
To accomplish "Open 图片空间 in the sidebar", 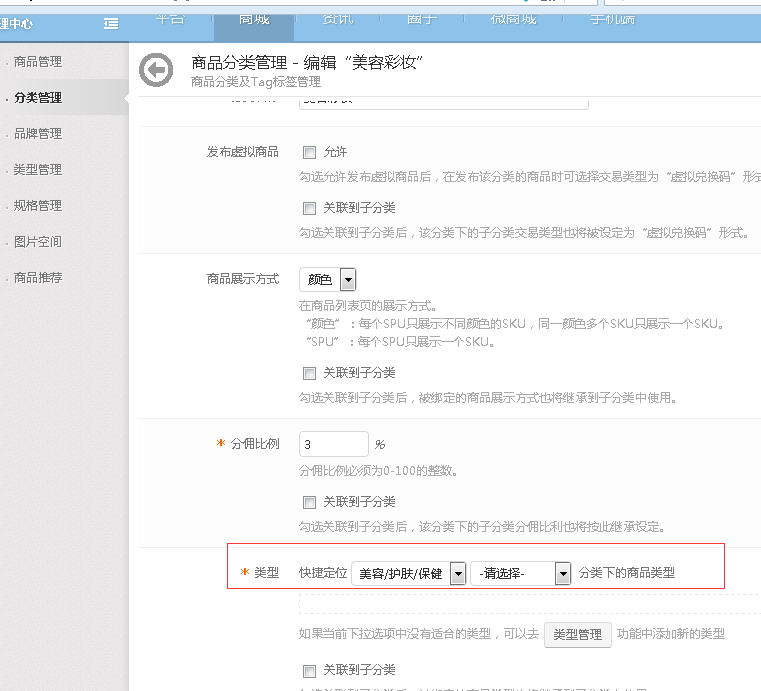I will pos(38,242).
